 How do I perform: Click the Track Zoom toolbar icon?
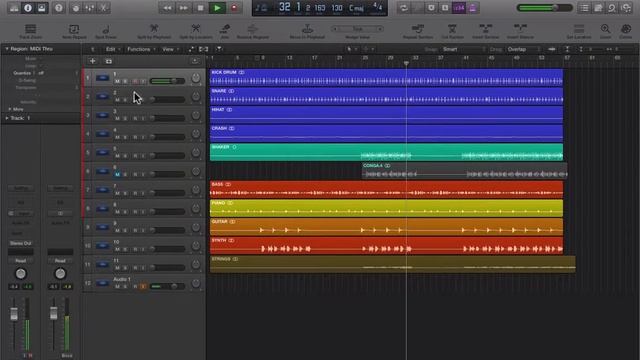click(31, 29)
